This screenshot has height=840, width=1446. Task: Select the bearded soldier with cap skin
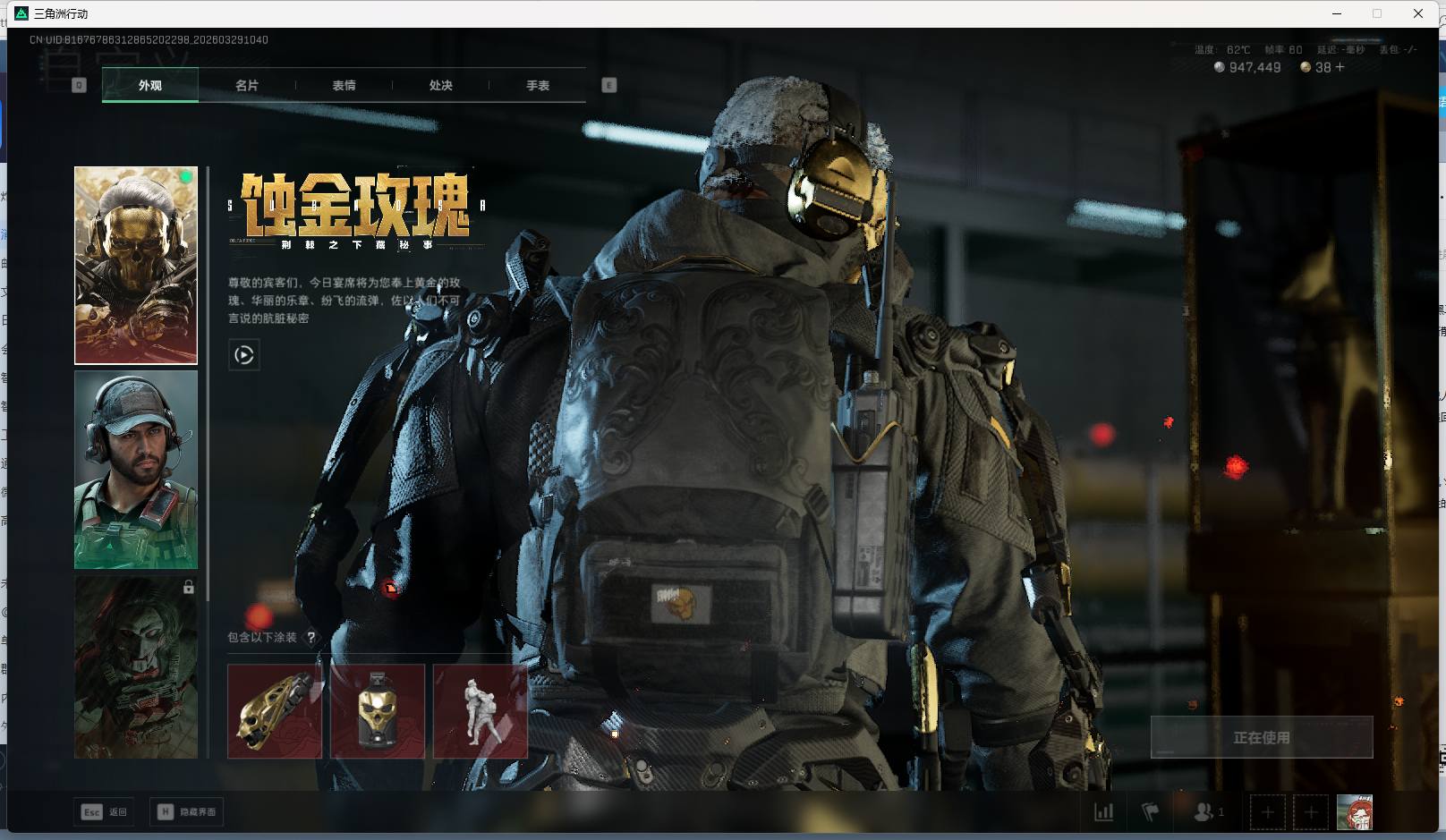[136, 470]
